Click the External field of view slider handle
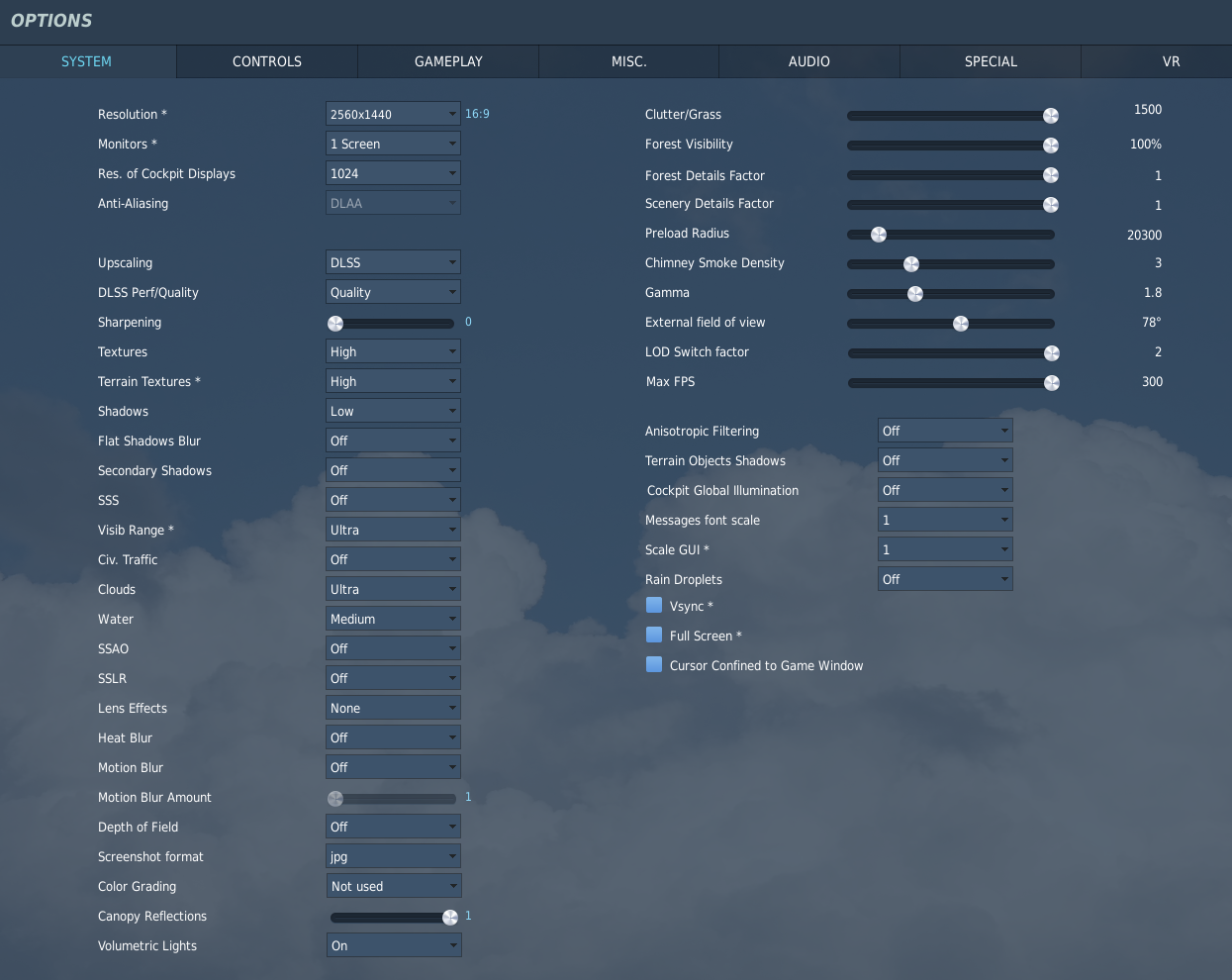Screen dimensions: 1232x980 (x=961, y=324)
